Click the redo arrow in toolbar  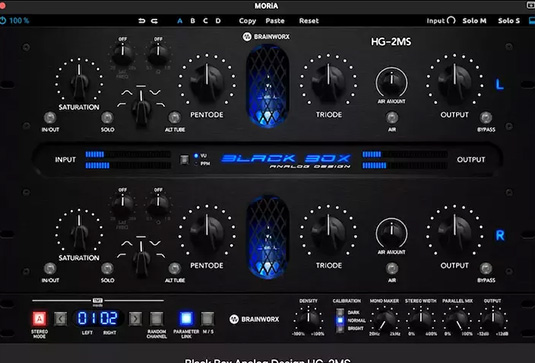154,21
